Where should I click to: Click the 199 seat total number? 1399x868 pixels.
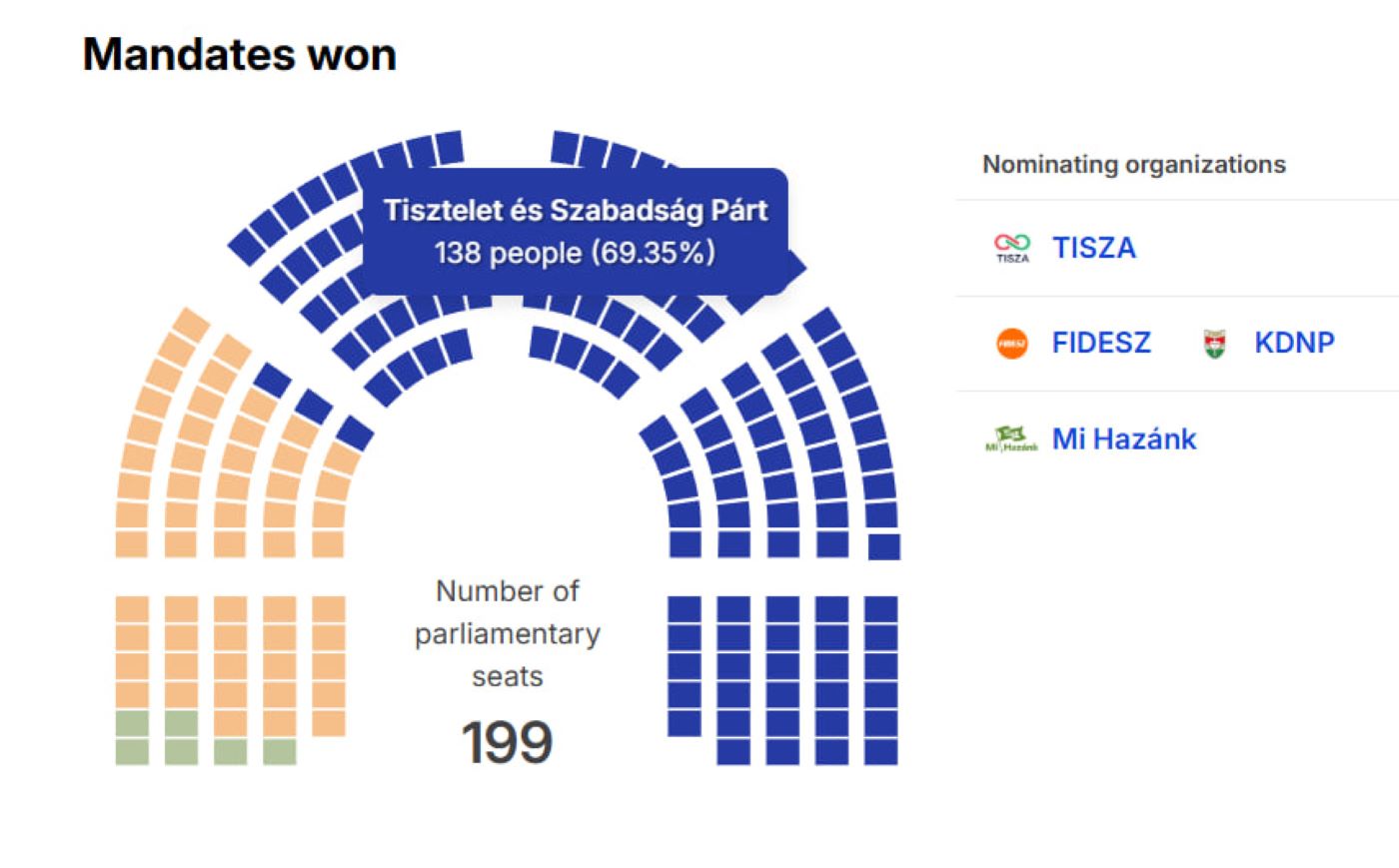[x=507, y=742]
